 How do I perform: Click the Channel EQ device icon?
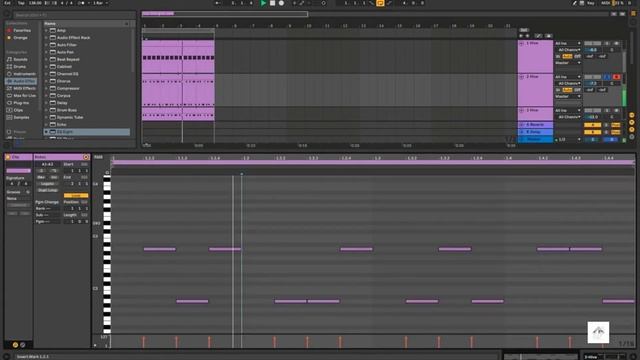tap(53, 74)
